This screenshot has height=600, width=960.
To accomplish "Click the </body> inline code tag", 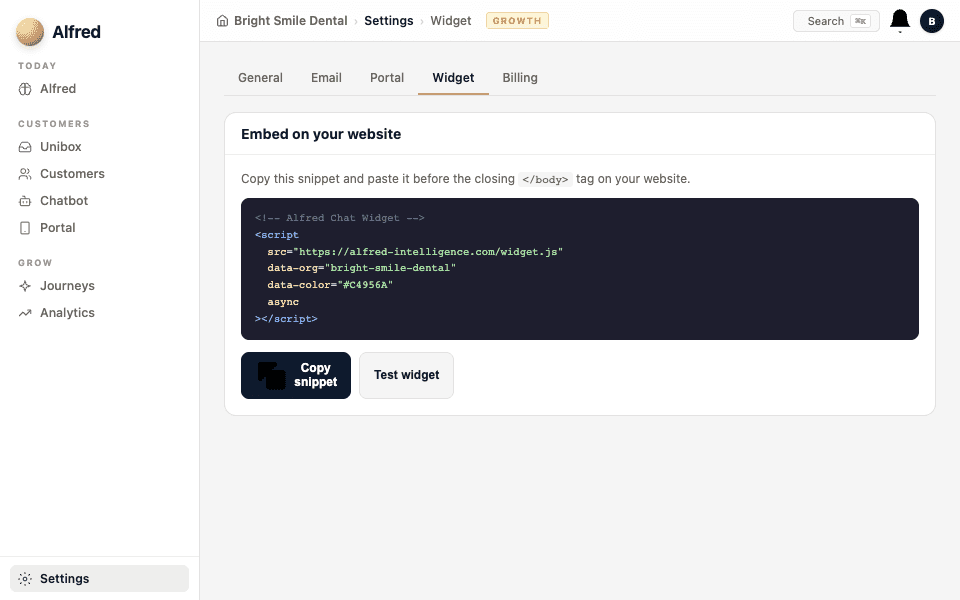I will tap(545, 179).
